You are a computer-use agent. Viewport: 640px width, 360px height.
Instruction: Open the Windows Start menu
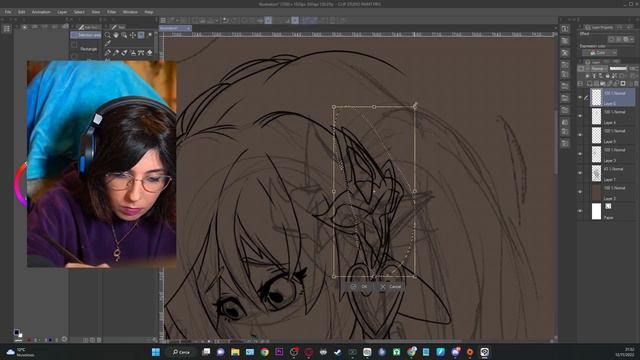click(156, 352)
